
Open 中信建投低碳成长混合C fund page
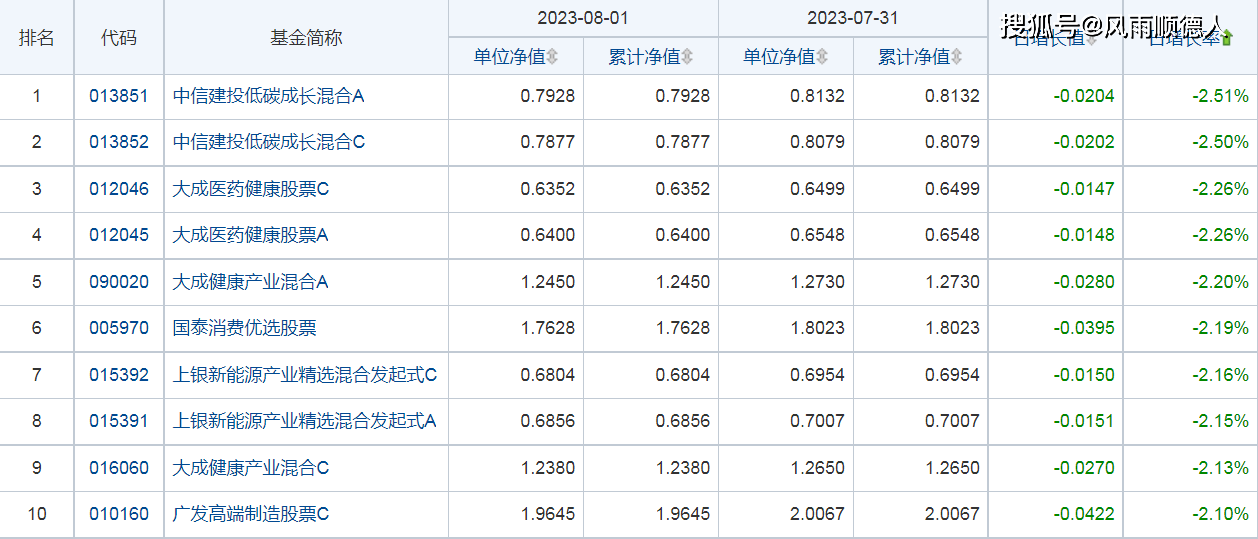pos(269,142)
